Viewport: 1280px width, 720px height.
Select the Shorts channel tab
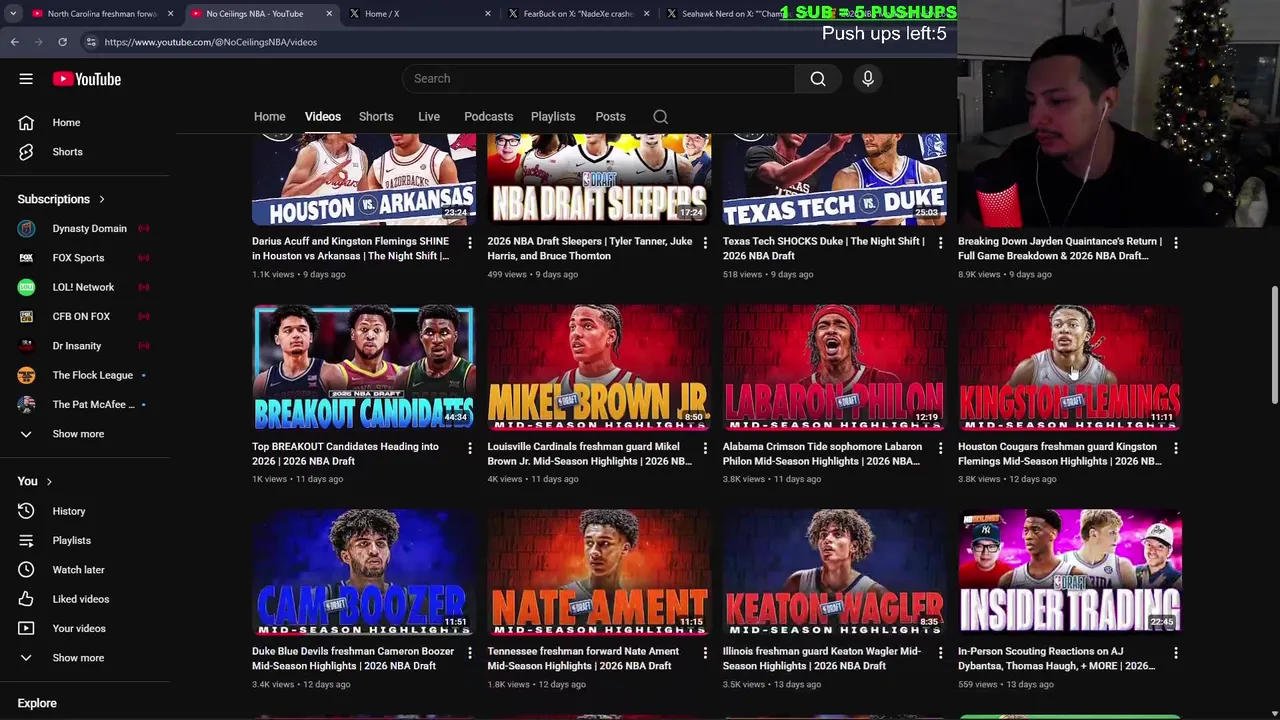tap(376, 117)
